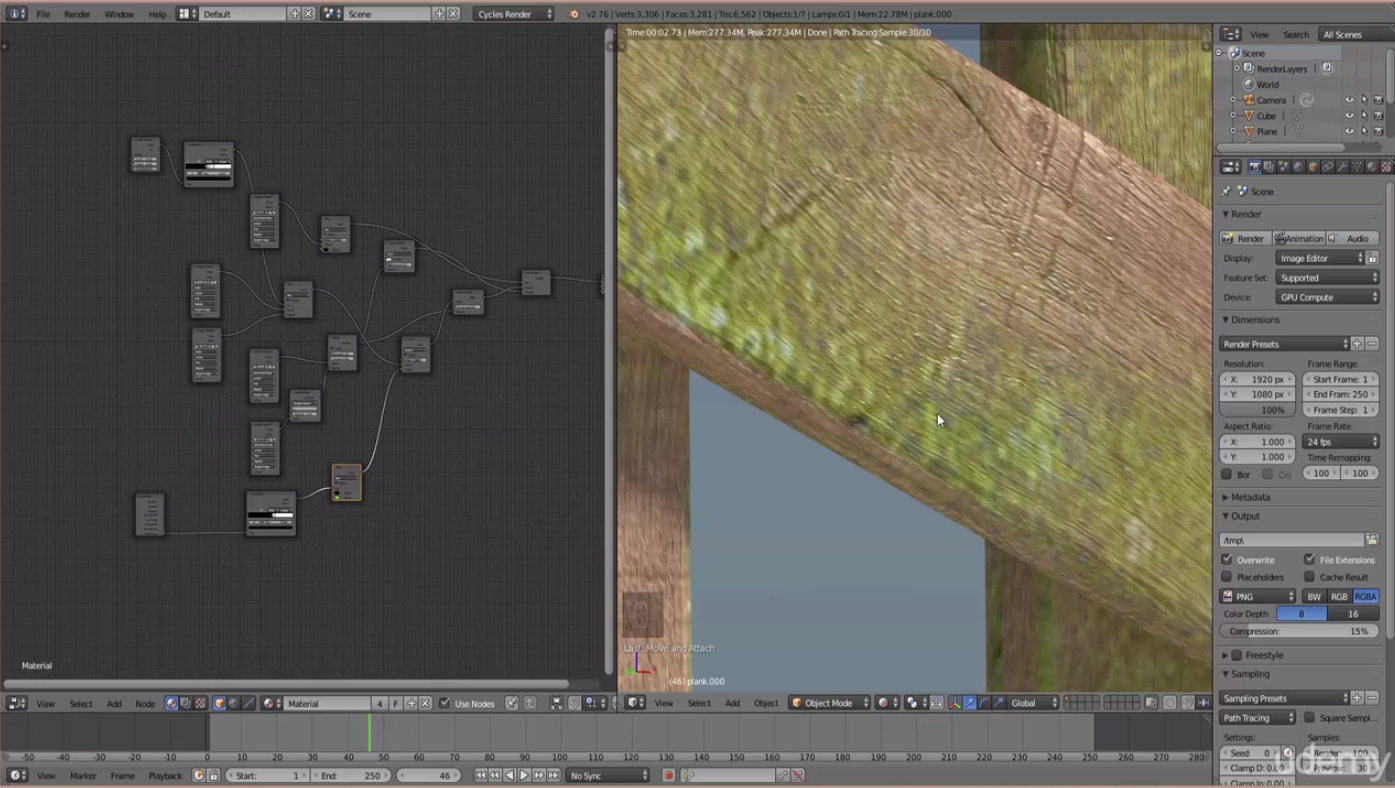Select the texture nodes tree type icon
1395x788 pixels.
click(x=200, y=704)
